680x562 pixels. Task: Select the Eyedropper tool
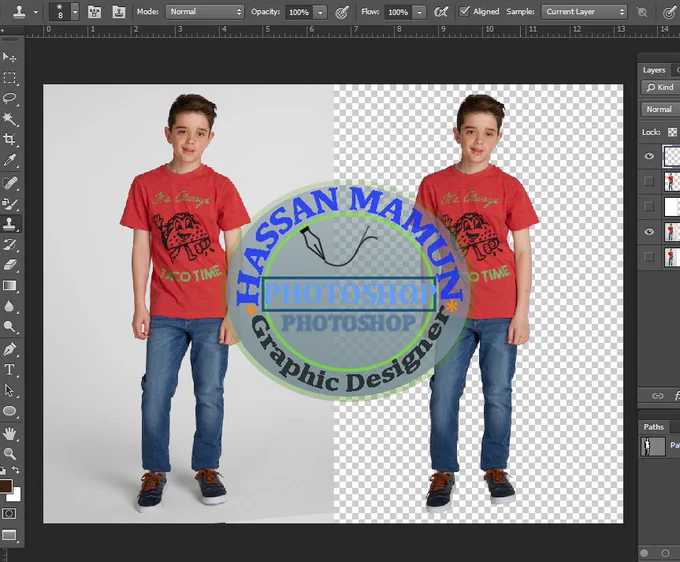coord(10,160)
